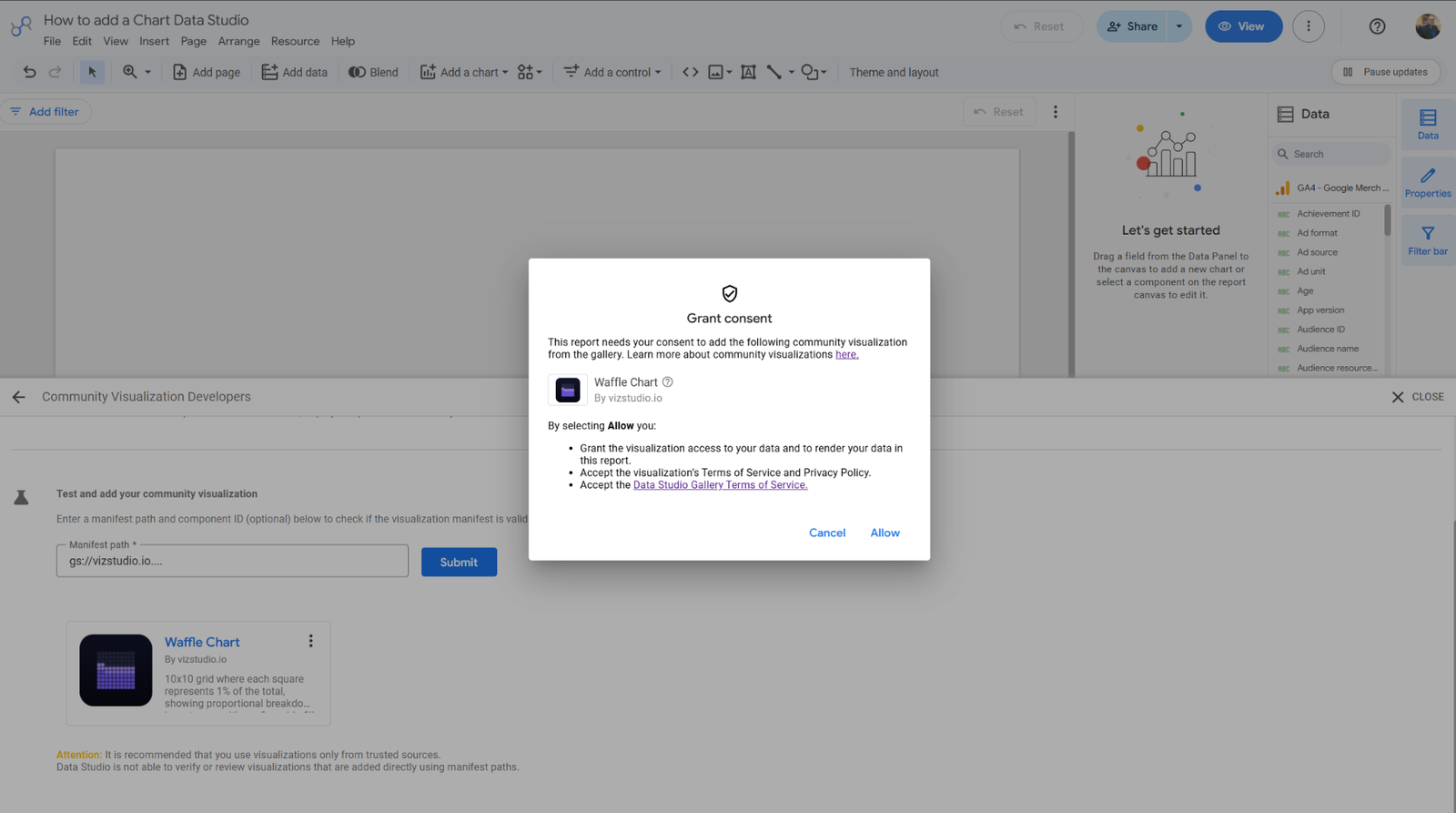Image resolution: width=1456 pixels, height=813 pixels.
Task: Expand the Share dropdown arrow
Action: pos(1179,26)
